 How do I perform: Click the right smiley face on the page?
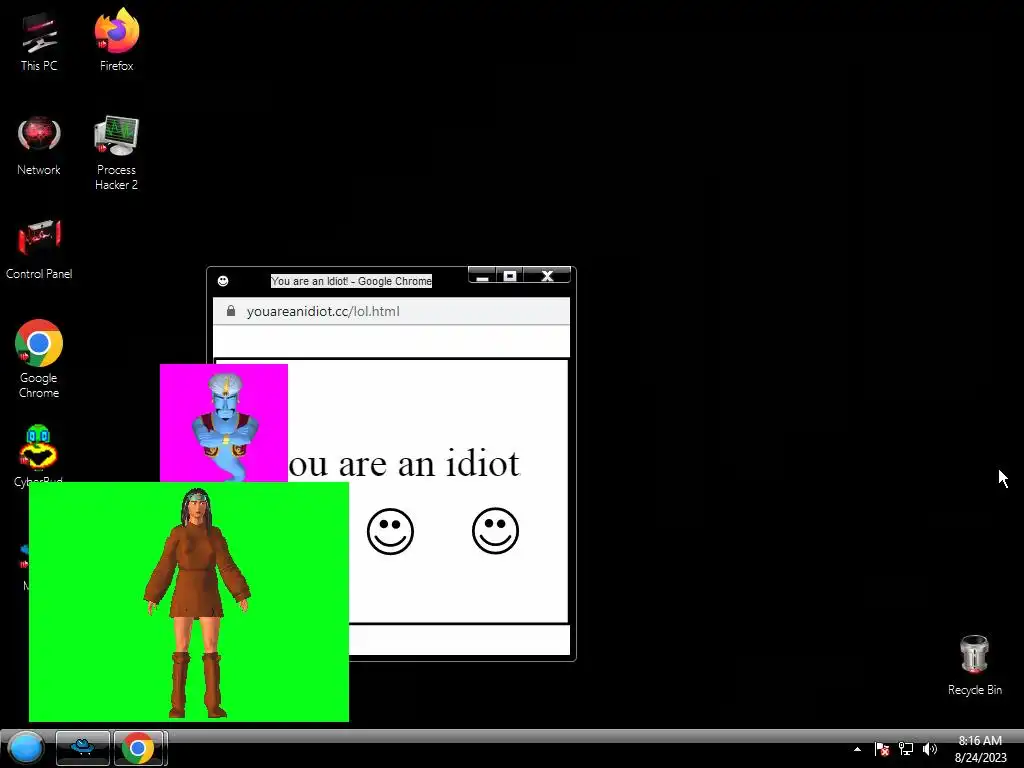pos(495,530)
